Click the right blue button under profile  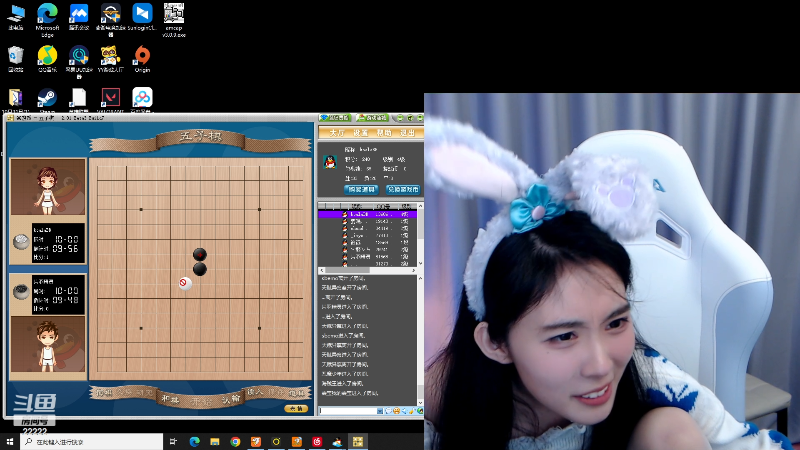tap(403, 189)
